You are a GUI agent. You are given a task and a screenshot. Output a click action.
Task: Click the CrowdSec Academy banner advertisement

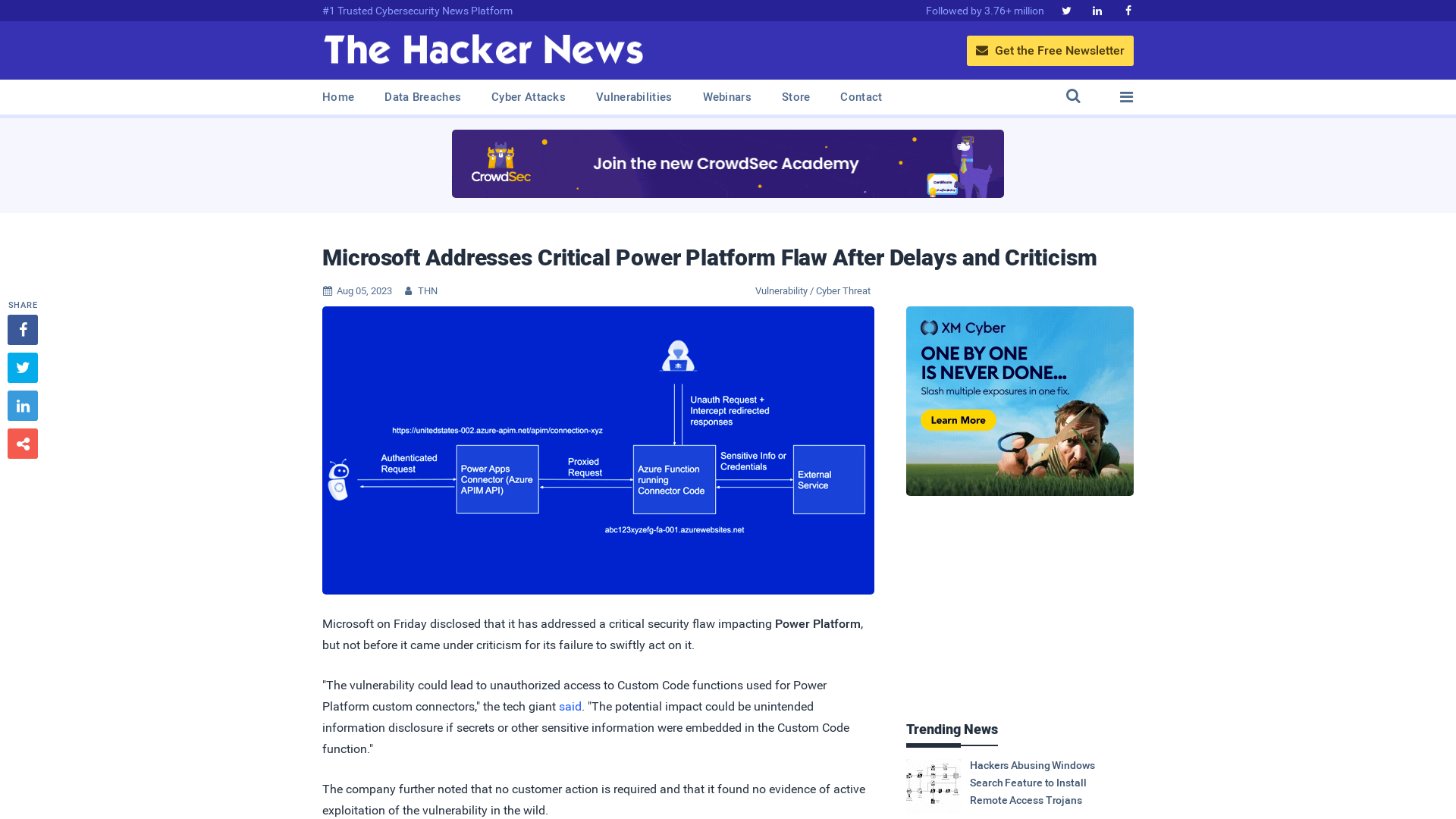point(728,163)
